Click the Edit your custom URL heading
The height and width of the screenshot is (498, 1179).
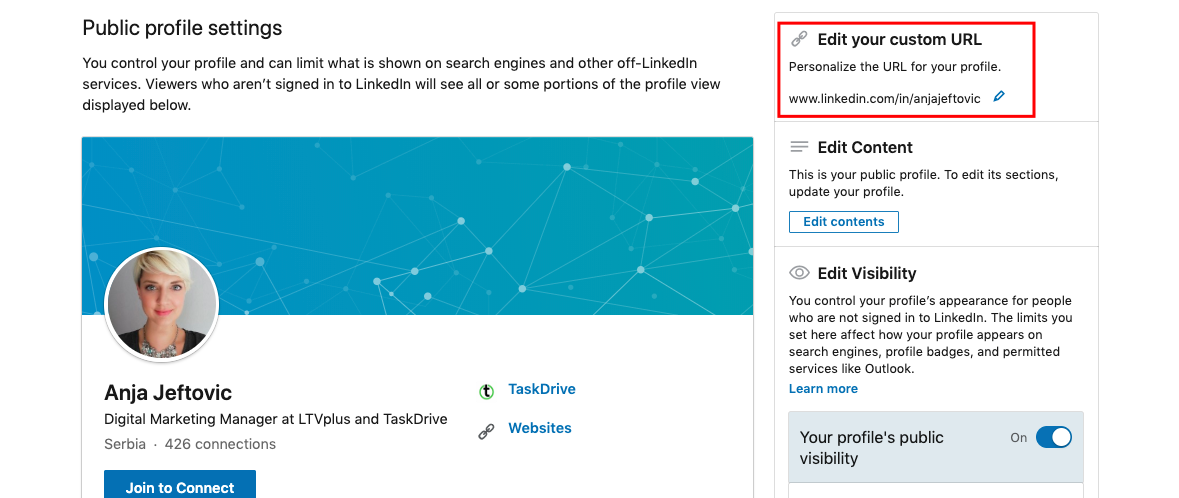(x=899, y=40)
